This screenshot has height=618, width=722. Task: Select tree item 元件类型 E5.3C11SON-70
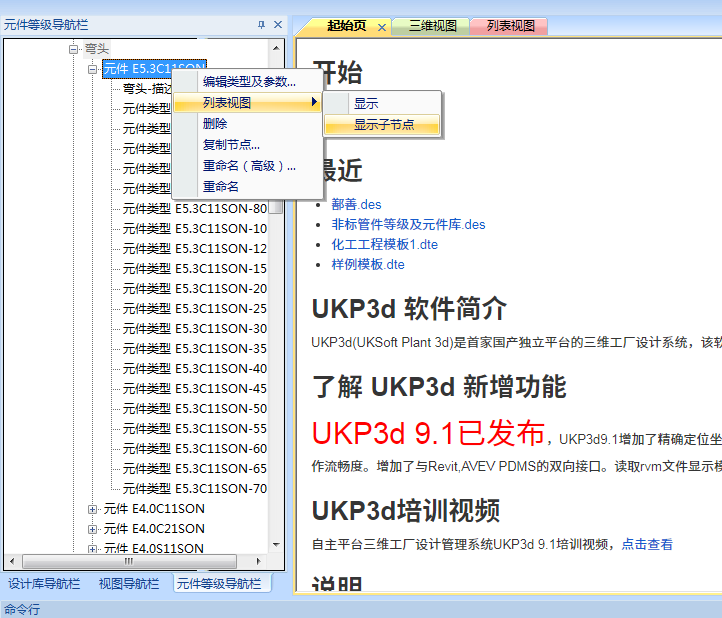tap(195, 489)
